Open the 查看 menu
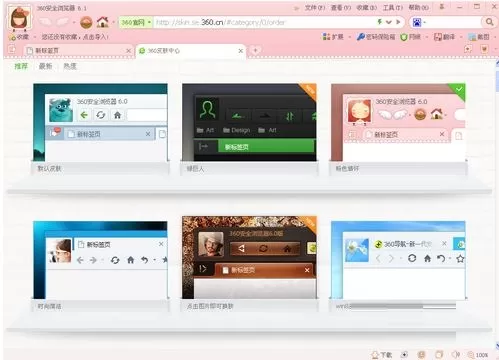Viewport: 499px width, 360px height. [x=341, y=7]
